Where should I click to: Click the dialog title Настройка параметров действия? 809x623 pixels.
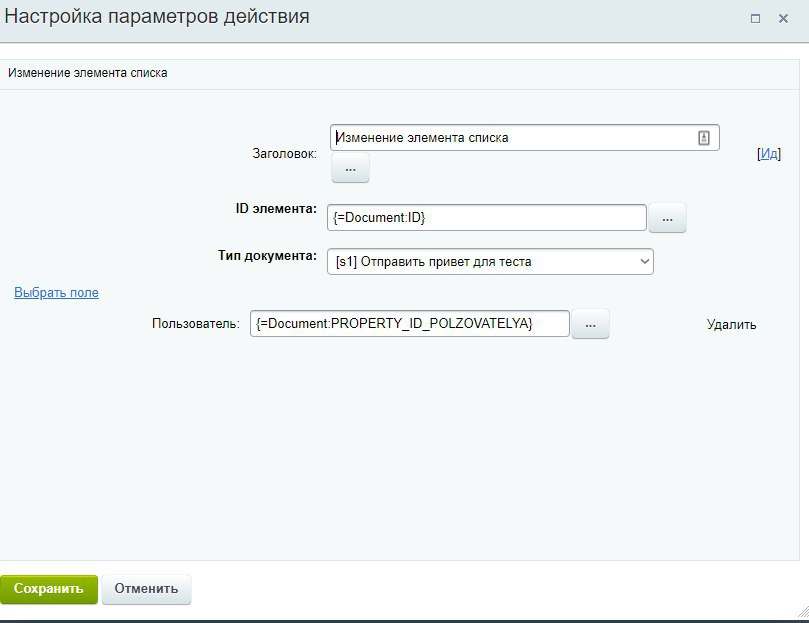click(x=157, y=17)
